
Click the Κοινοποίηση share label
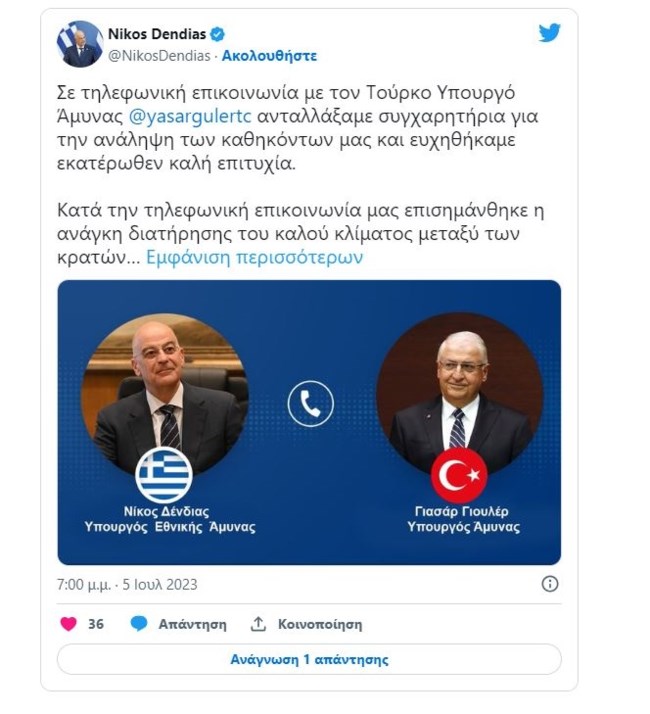(320, 624)
